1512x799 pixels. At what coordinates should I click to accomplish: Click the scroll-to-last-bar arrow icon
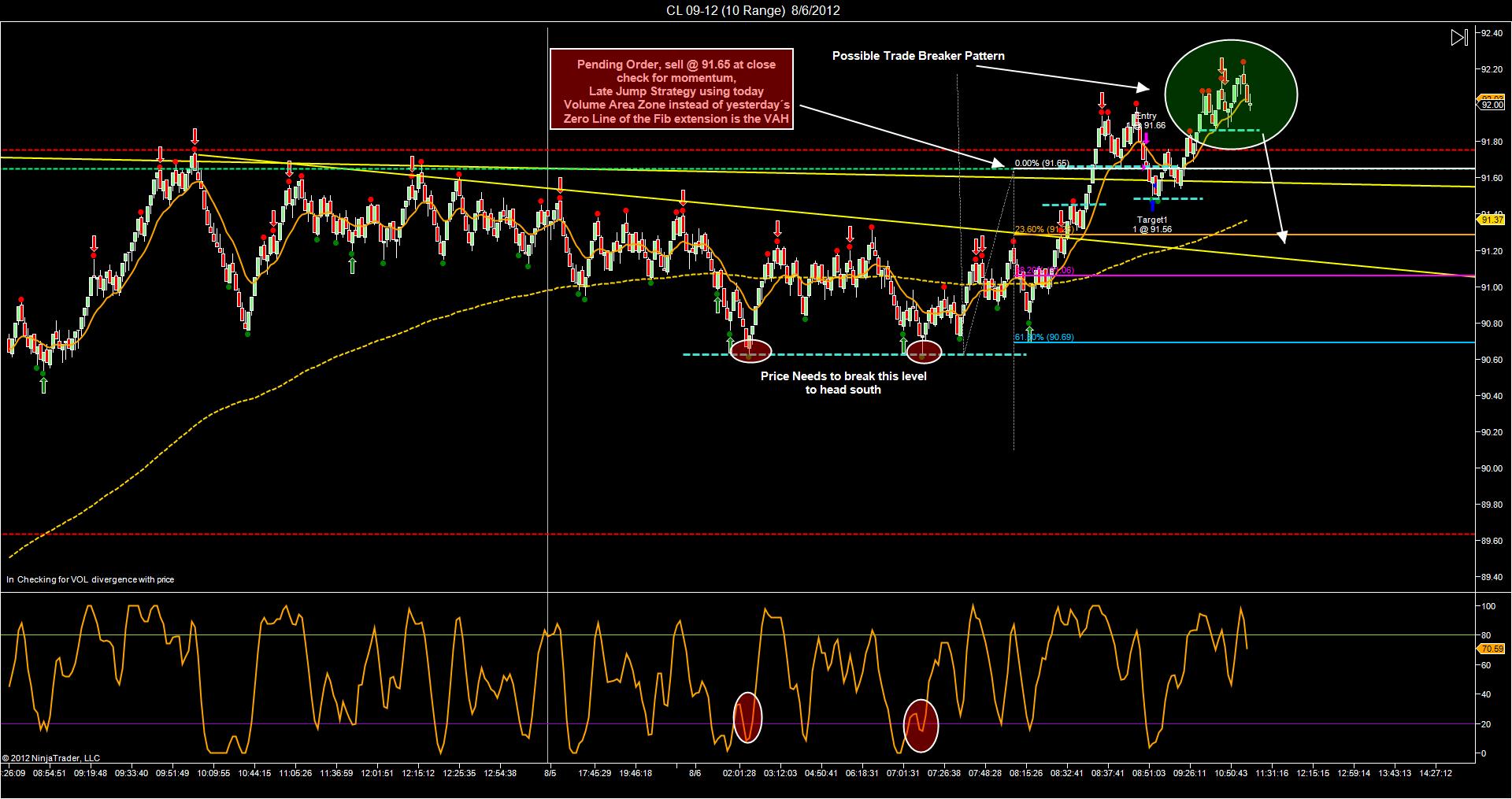coord(1459,37)
